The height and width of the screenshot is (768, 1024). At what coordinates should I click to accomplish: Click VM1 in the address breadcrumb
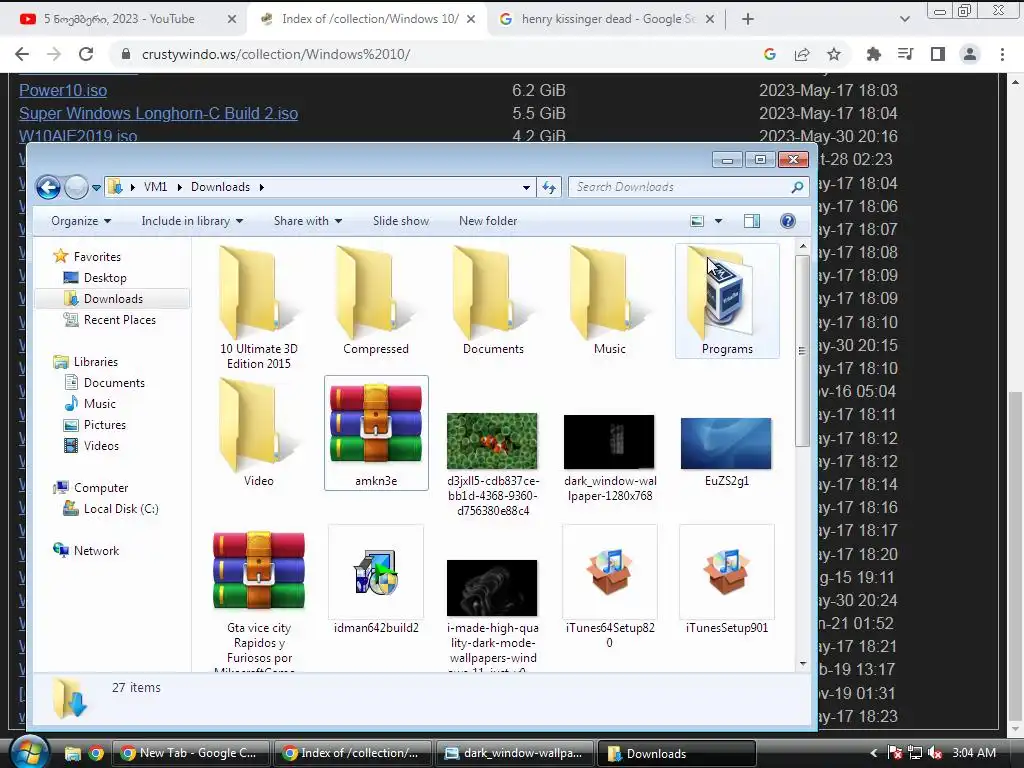[x=155, y=187]
